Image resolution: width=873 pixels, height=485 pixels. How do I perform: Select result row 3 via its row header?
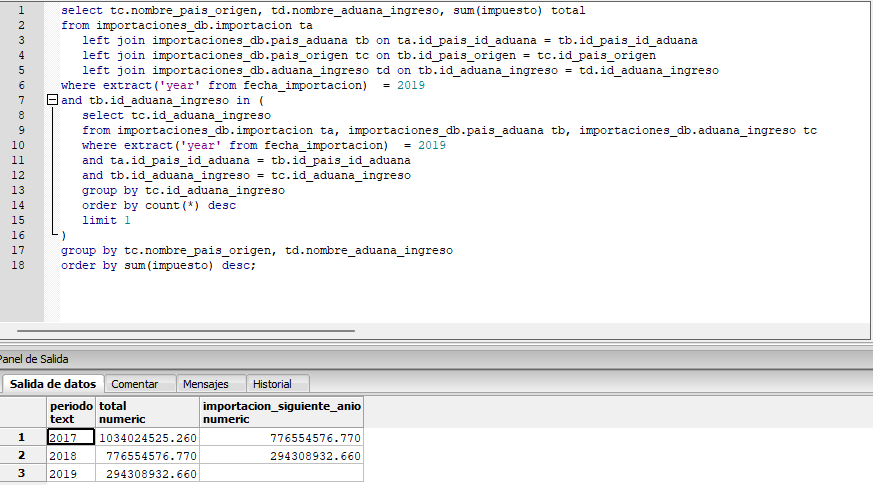pyautogui.click(x=23, y=473)
